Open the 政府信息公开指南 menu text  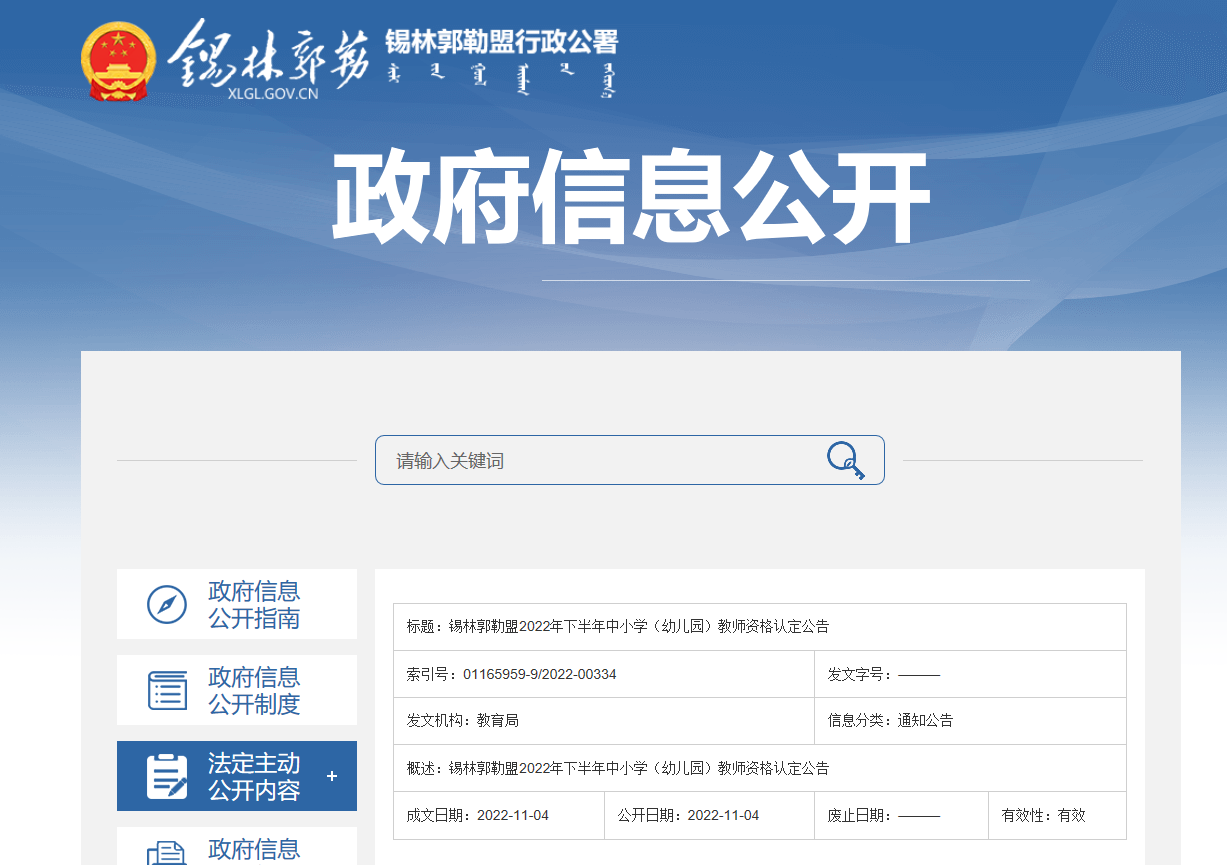coord(254,605)
